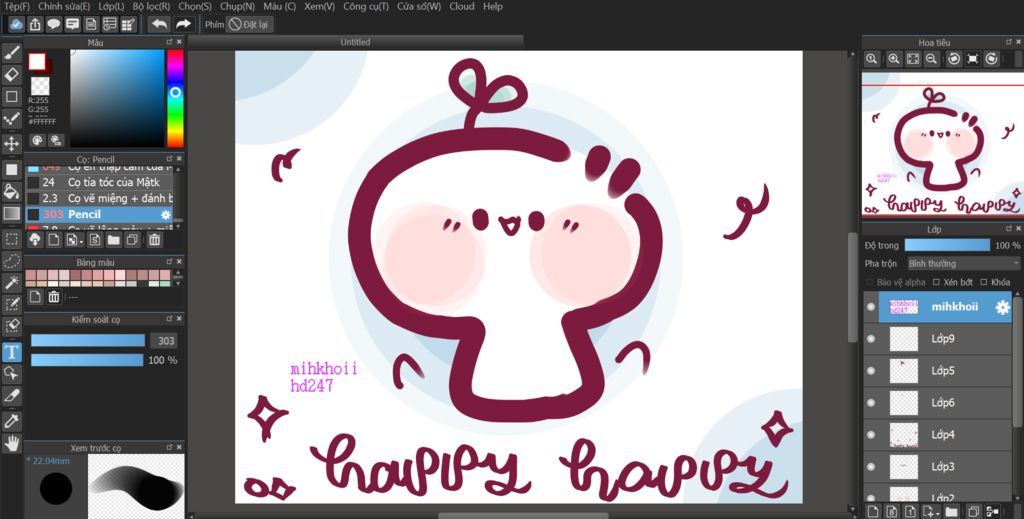The image size is (1024, 519).
Task: Open the Lớp(L) menu
Action: coord(111,6)
